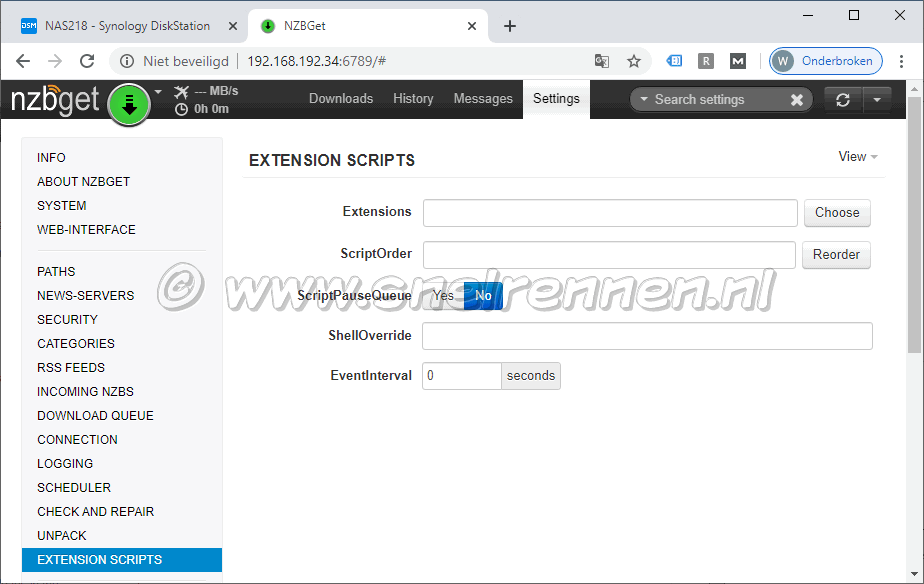Viewport: 924px width, 584px height.
Task: Switch to the History tab
Action: click(x=413, y=98)
